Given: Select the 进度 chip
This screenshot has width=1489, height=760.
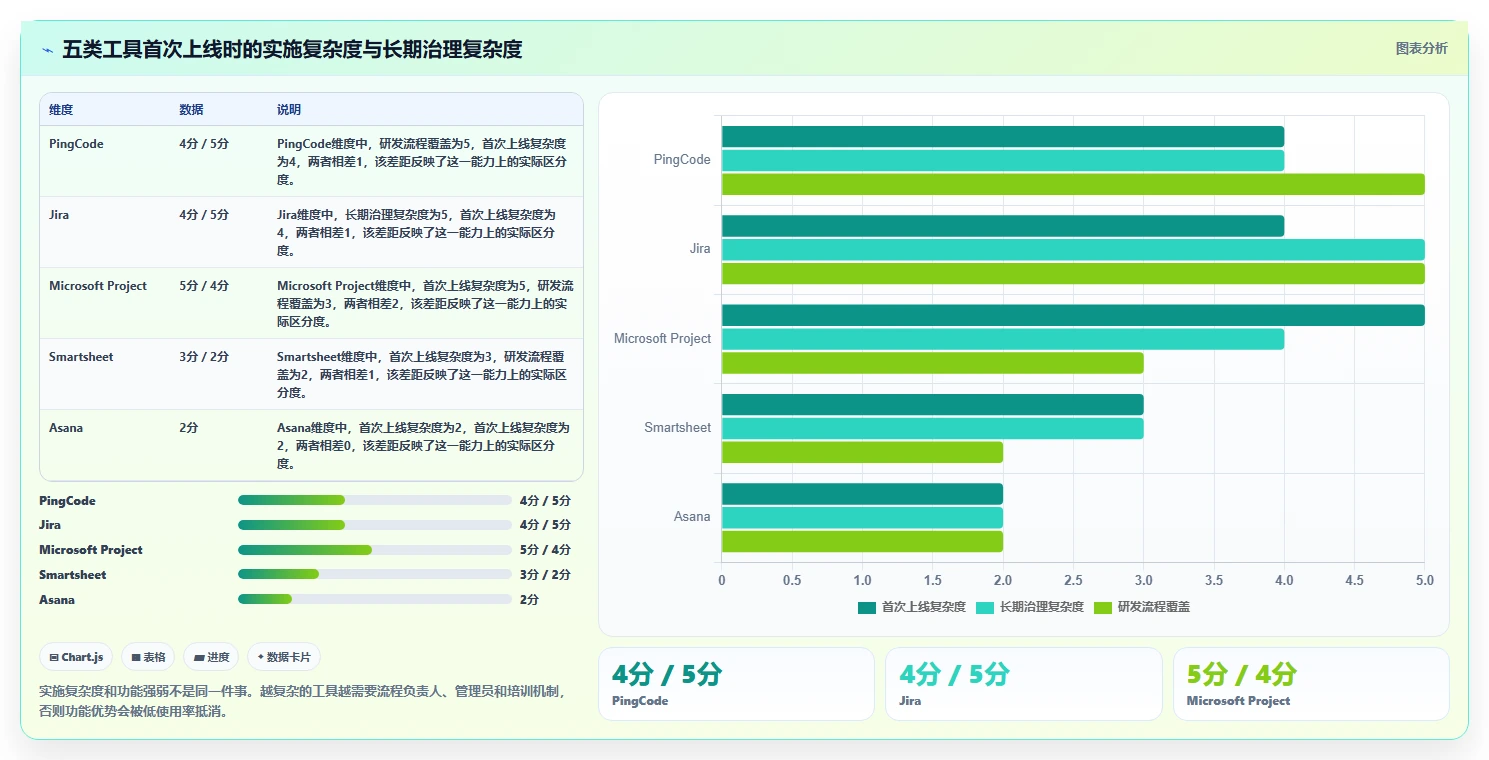Looking at the screenshot, I should (211, 657).
